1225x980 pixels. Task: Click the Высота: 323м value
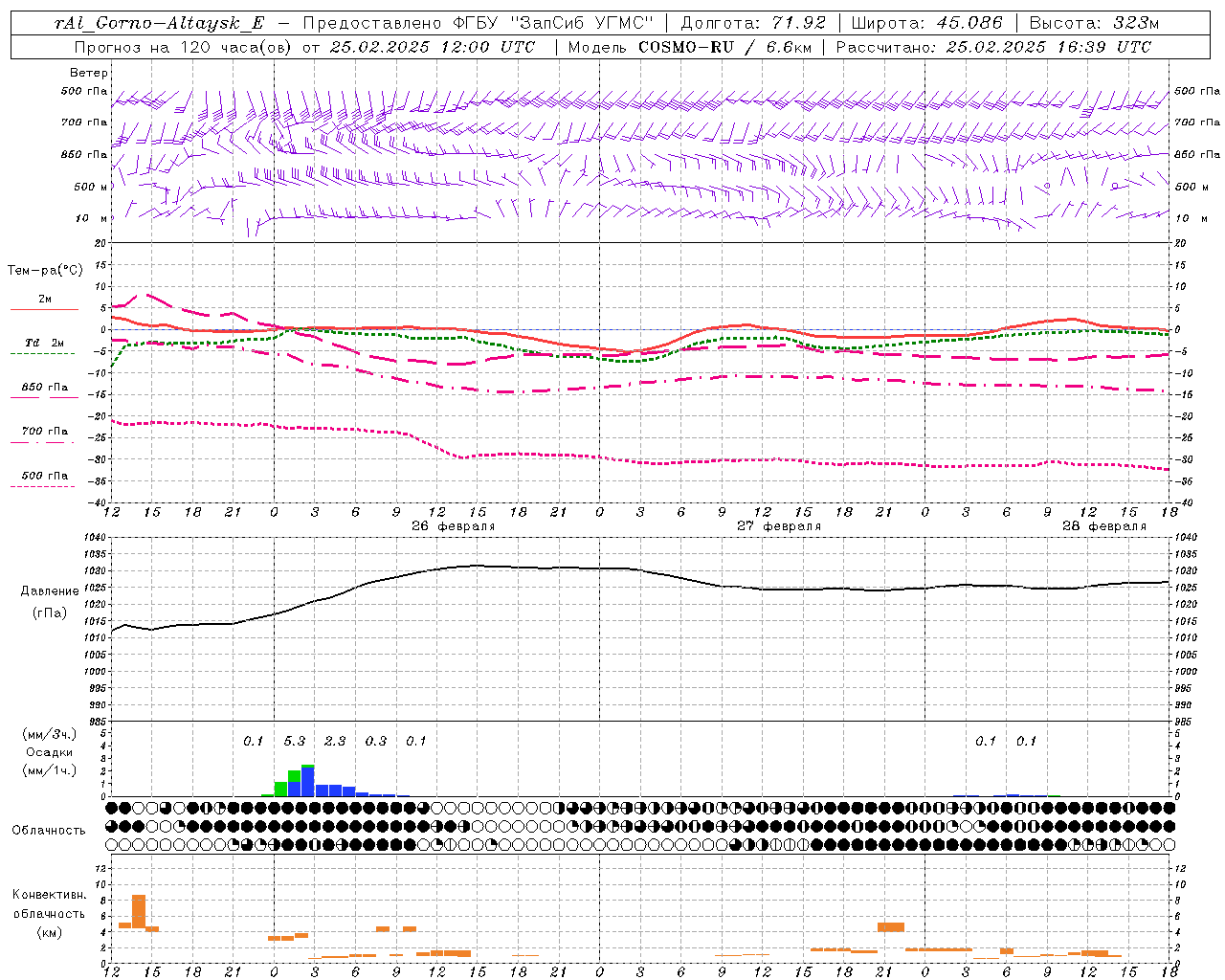point(1094,23)
